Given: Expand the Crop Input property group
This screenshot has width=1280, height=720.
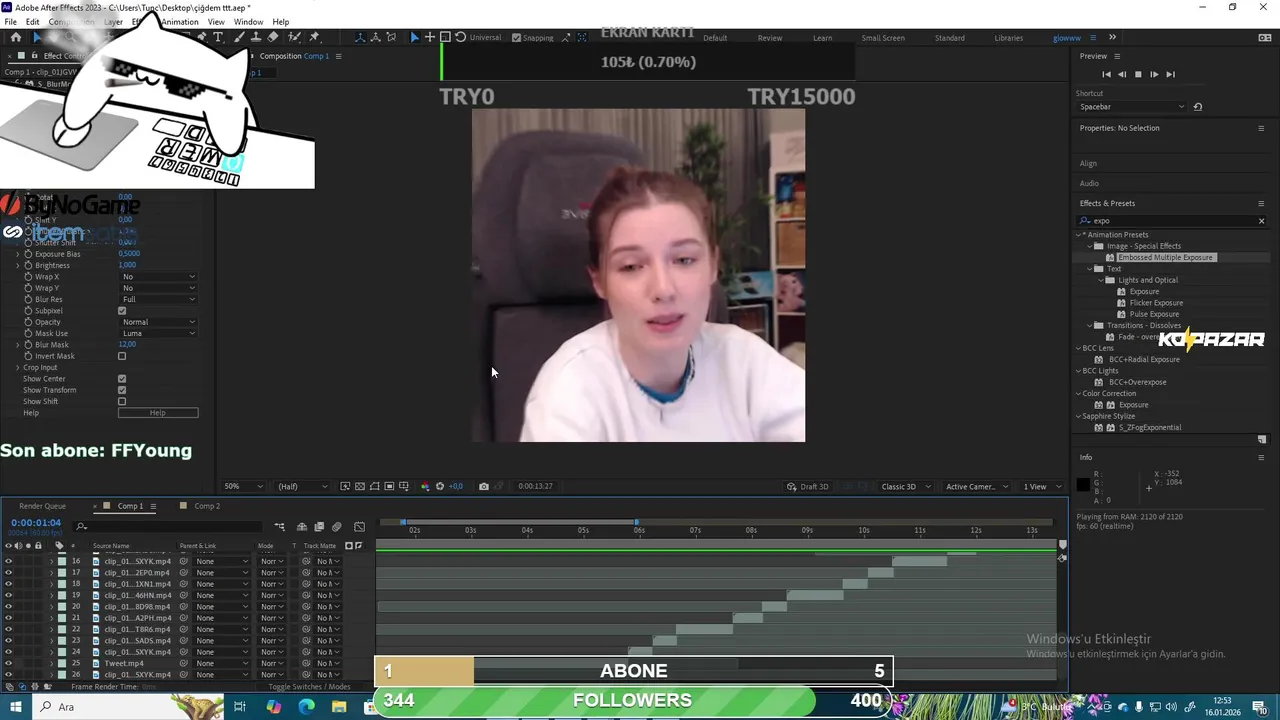Looking at the screenshot, I should pyautogui.click(x=17, y=367).
